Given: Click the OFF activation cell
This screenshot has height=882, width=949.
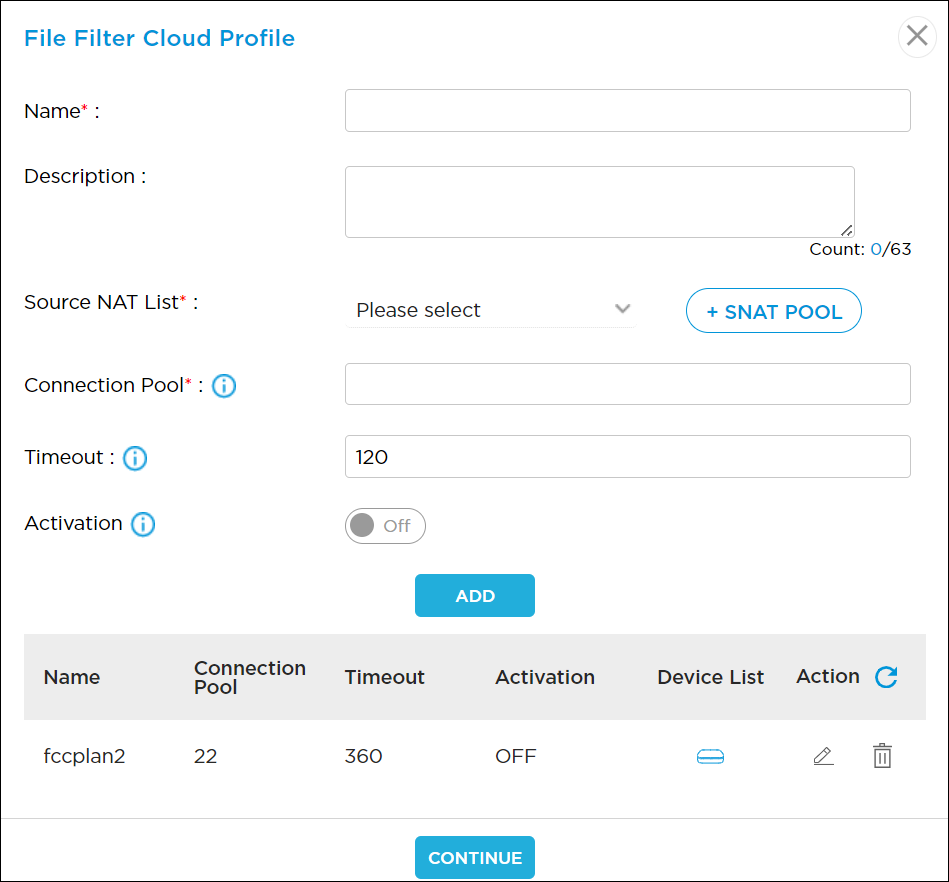Looking at the screenshot, I should [x=516, y=756].
